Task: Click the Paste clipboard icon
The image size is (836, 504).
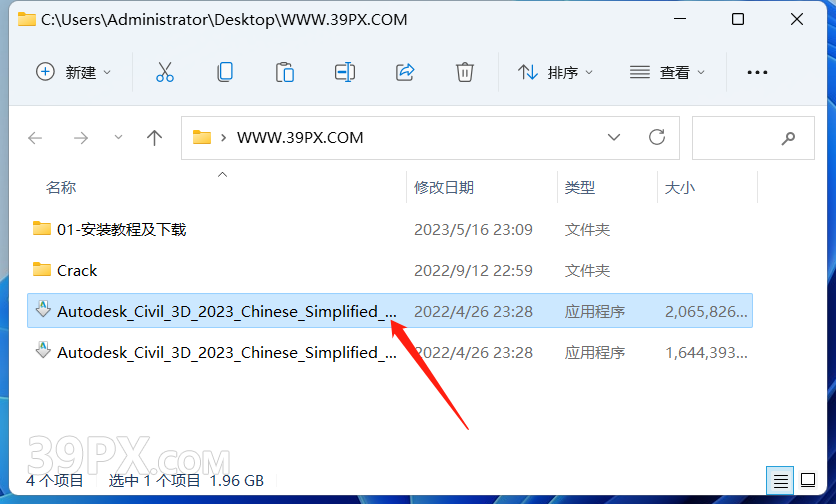Action: click(x=285, y=72)
